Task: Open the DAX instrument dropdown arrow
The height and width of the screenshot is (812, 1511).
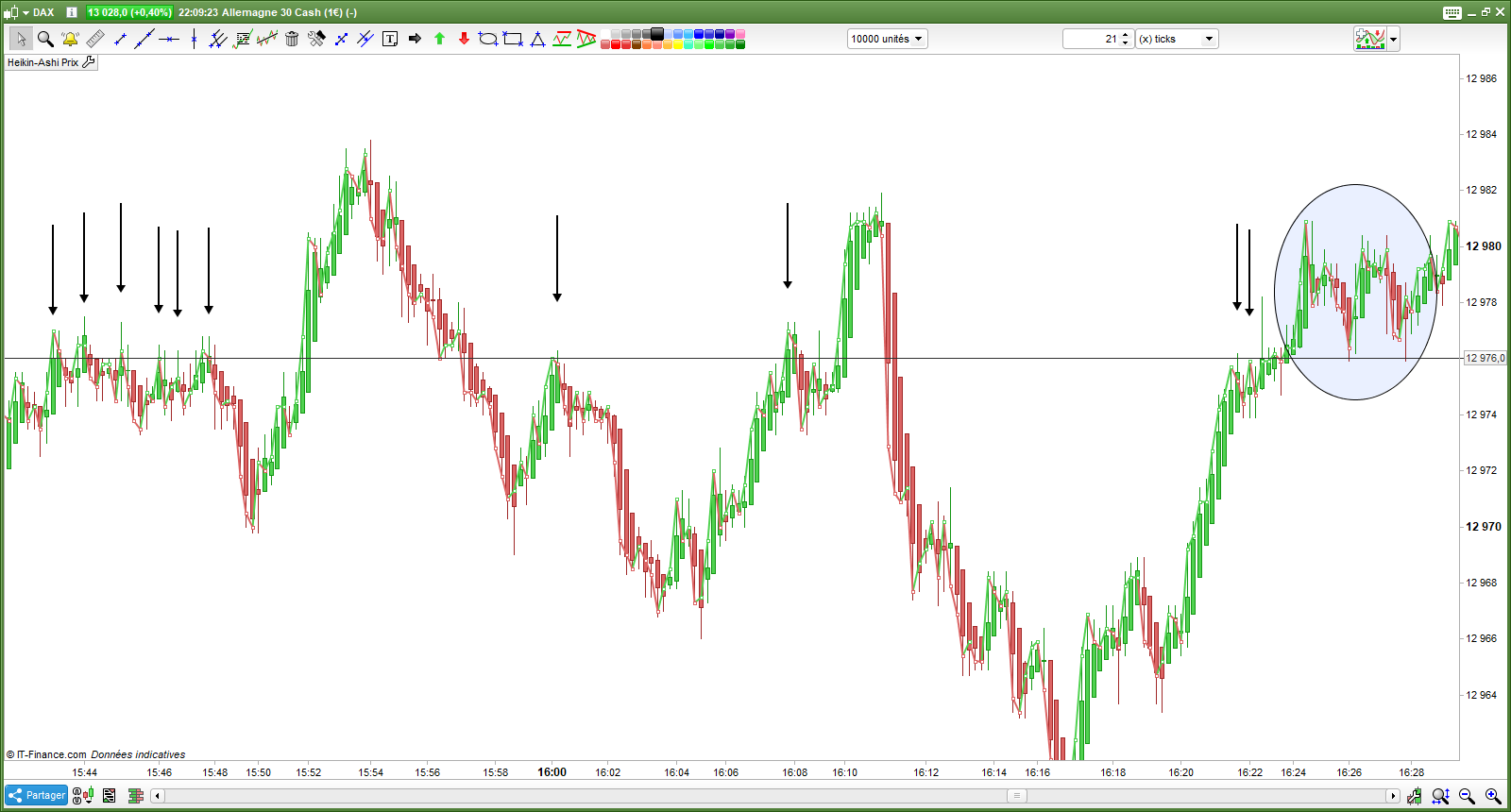Action: pos(25,12)
